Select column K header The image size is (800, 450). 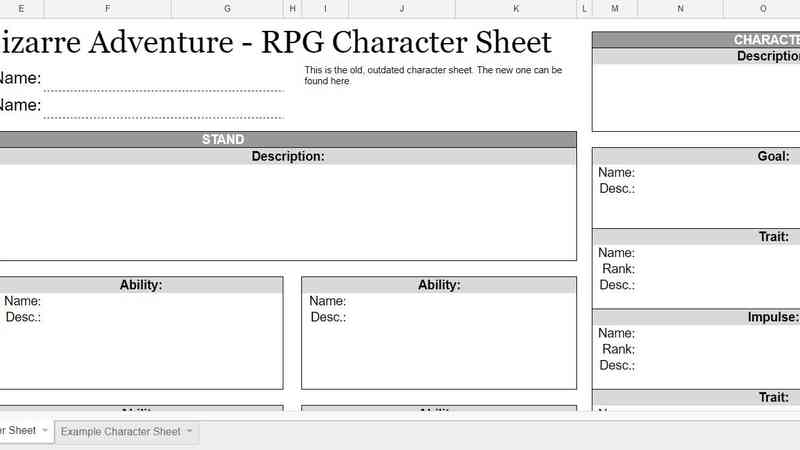(x=516, y=9)
